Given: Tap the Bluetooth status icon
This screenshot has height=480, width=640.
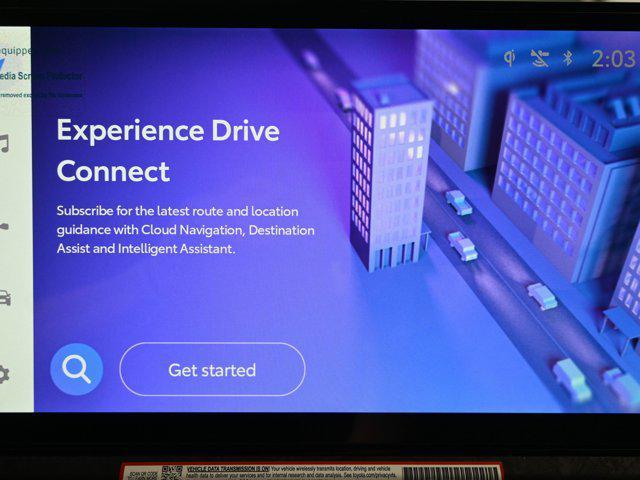Looking at the screenshot, I should tap(567, 59).
